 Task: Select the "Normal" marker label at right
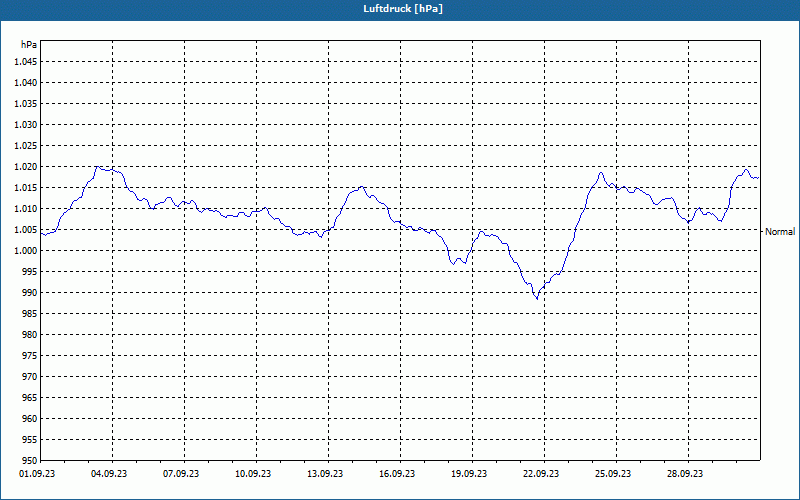(x=780, y=232)
